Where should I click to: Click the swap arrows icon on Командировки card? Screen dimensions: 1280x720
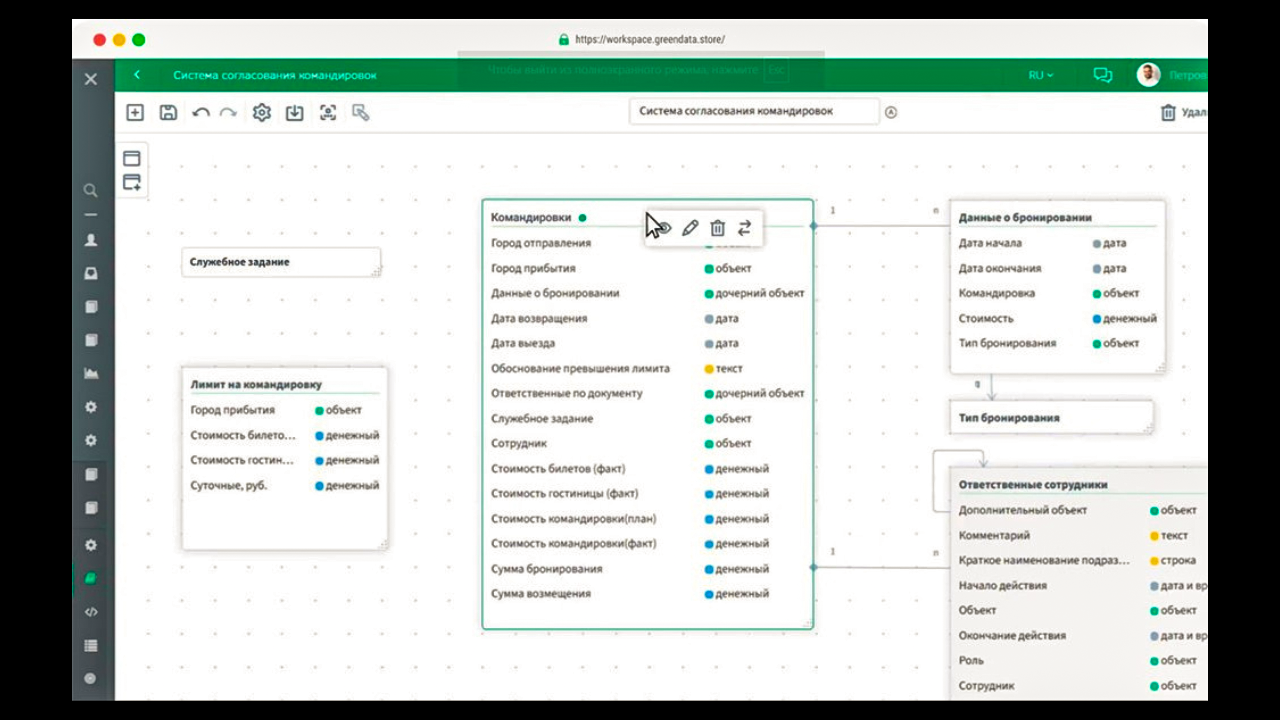pyautogui.click(x=744, y=228)
